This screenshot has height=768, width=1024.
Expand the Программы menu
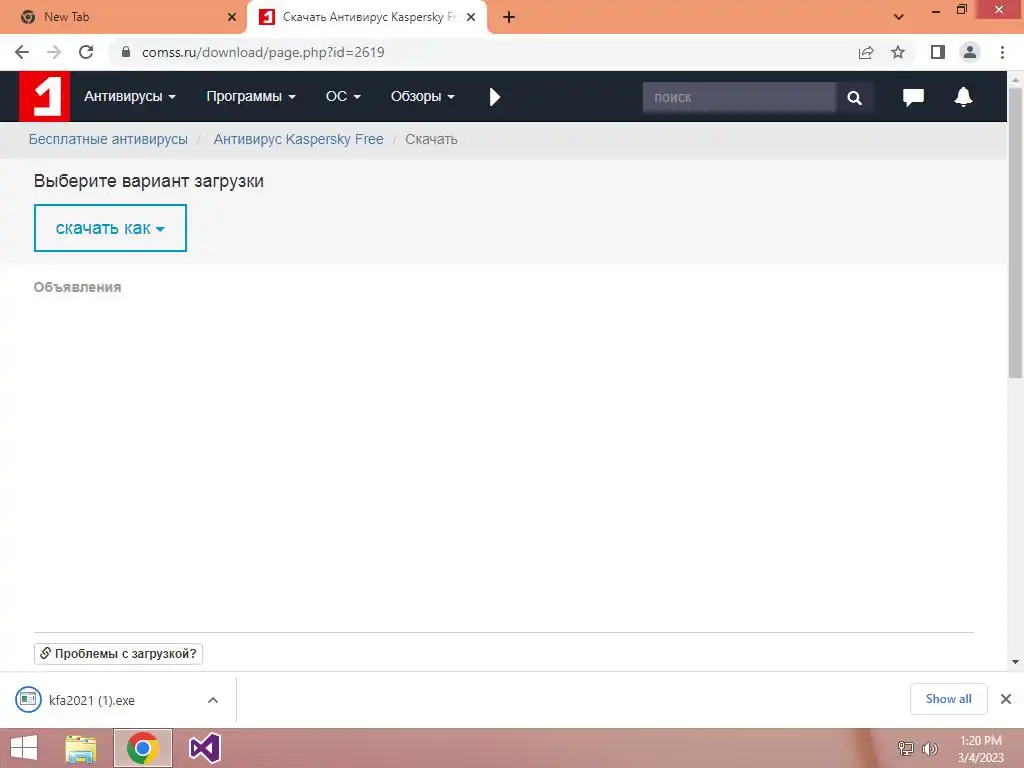[251, 97]
